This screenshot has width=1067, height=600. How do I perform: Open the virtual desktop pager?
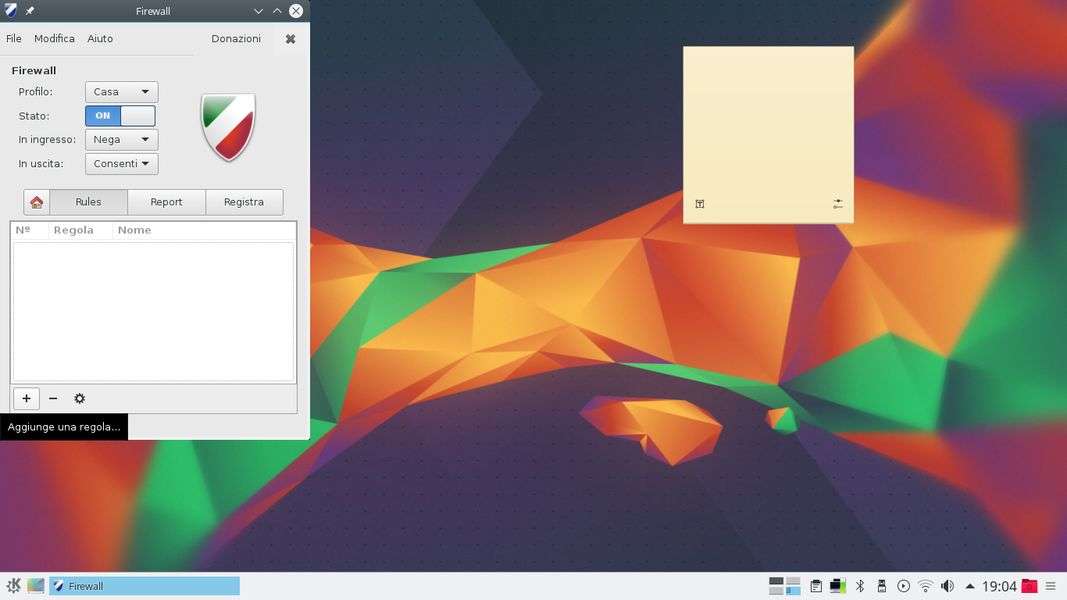point(784,586)
